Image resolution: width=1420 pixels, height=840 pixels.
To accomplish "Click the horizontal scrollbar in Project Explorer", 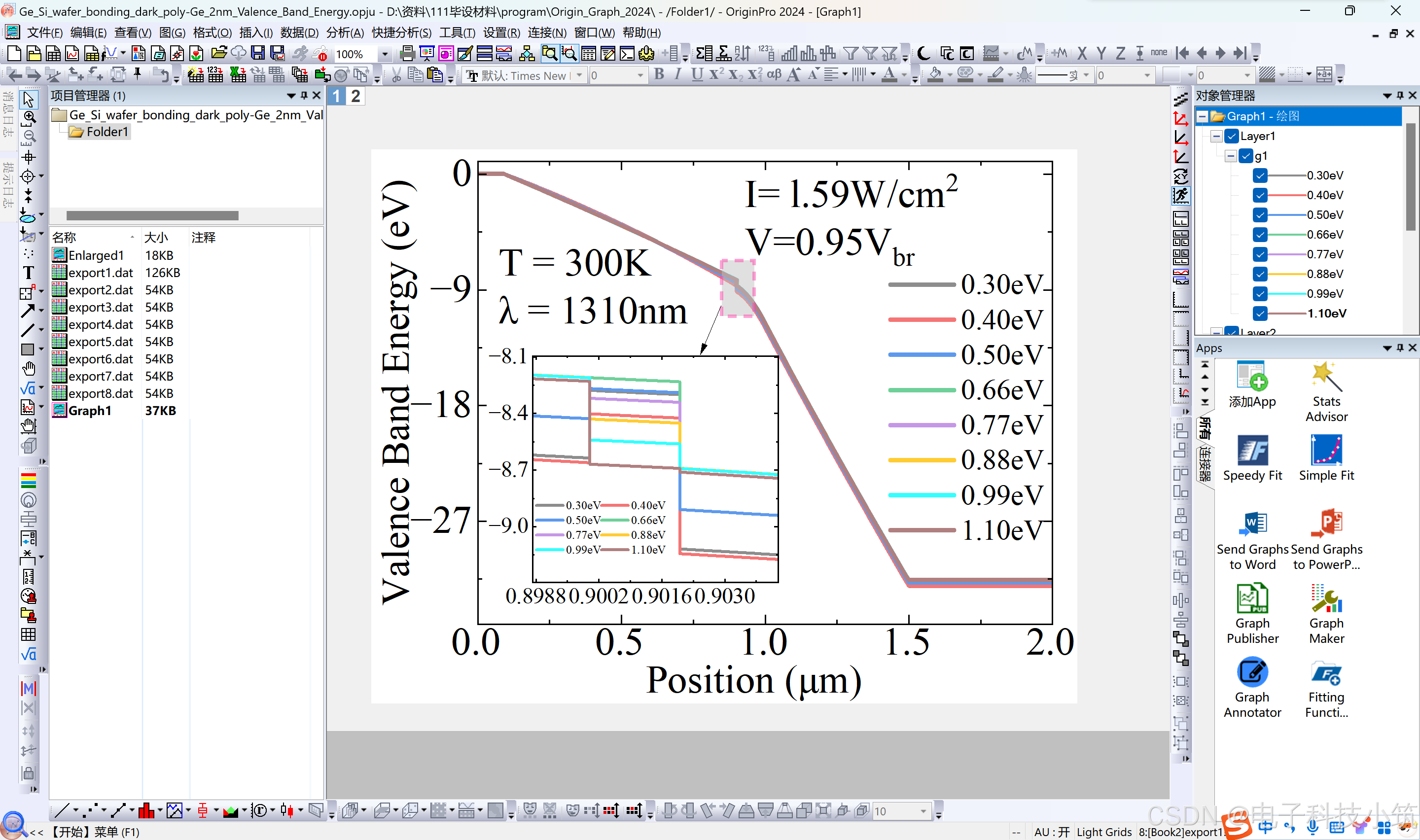I will [152, 215].
